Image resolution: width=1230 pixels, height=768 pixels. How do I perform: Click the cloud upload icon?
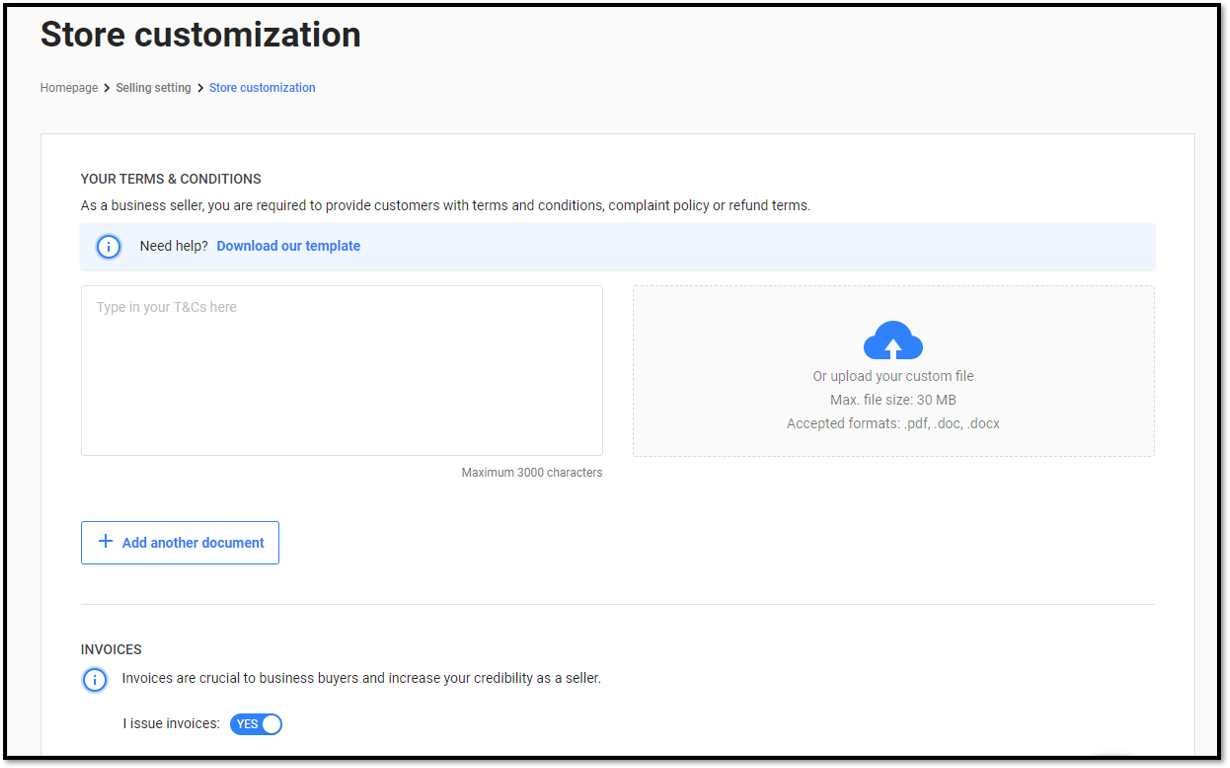click(x=892, y=341)
